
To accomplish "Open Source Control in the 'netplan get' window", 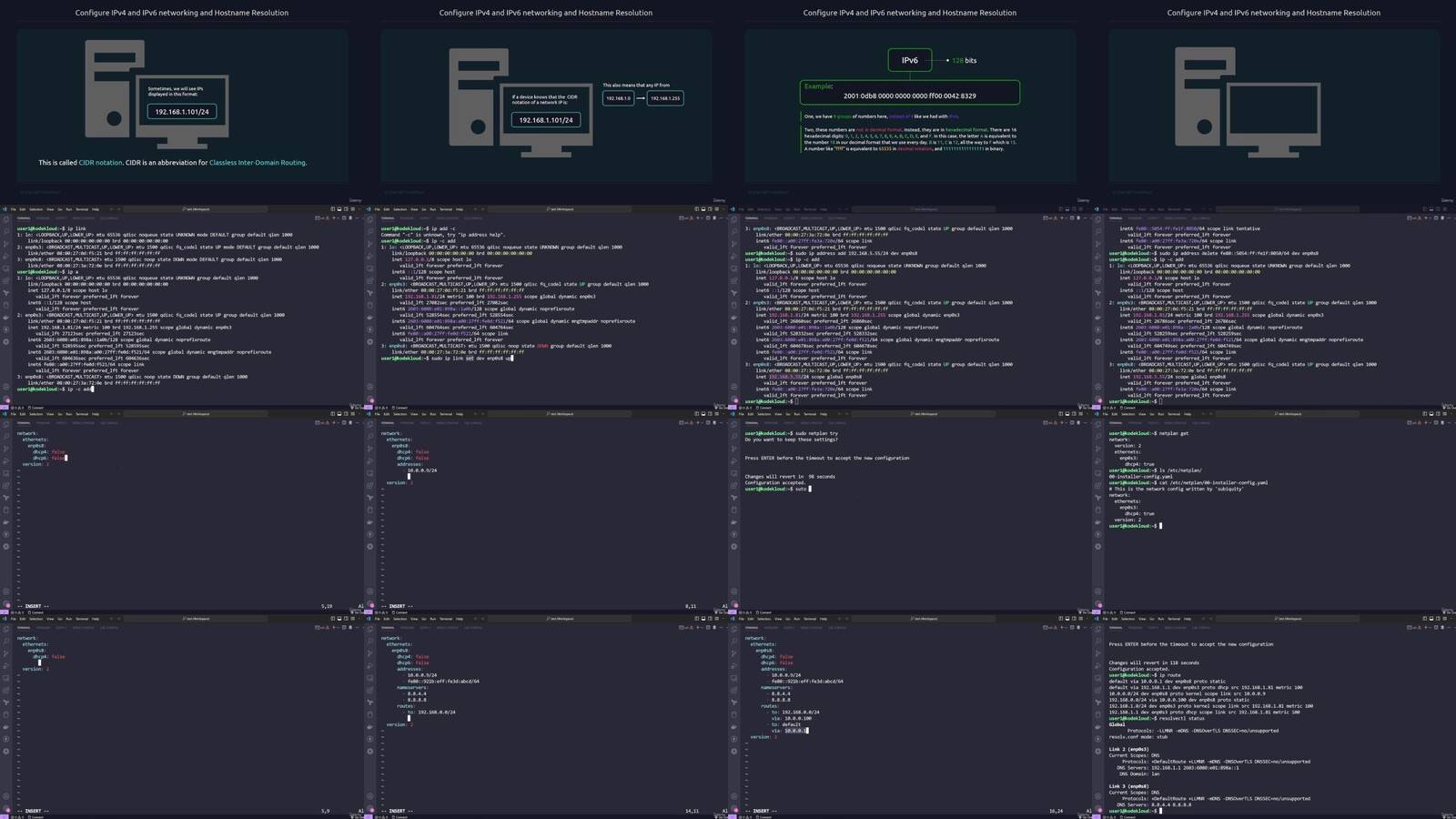I will 1097,449.
